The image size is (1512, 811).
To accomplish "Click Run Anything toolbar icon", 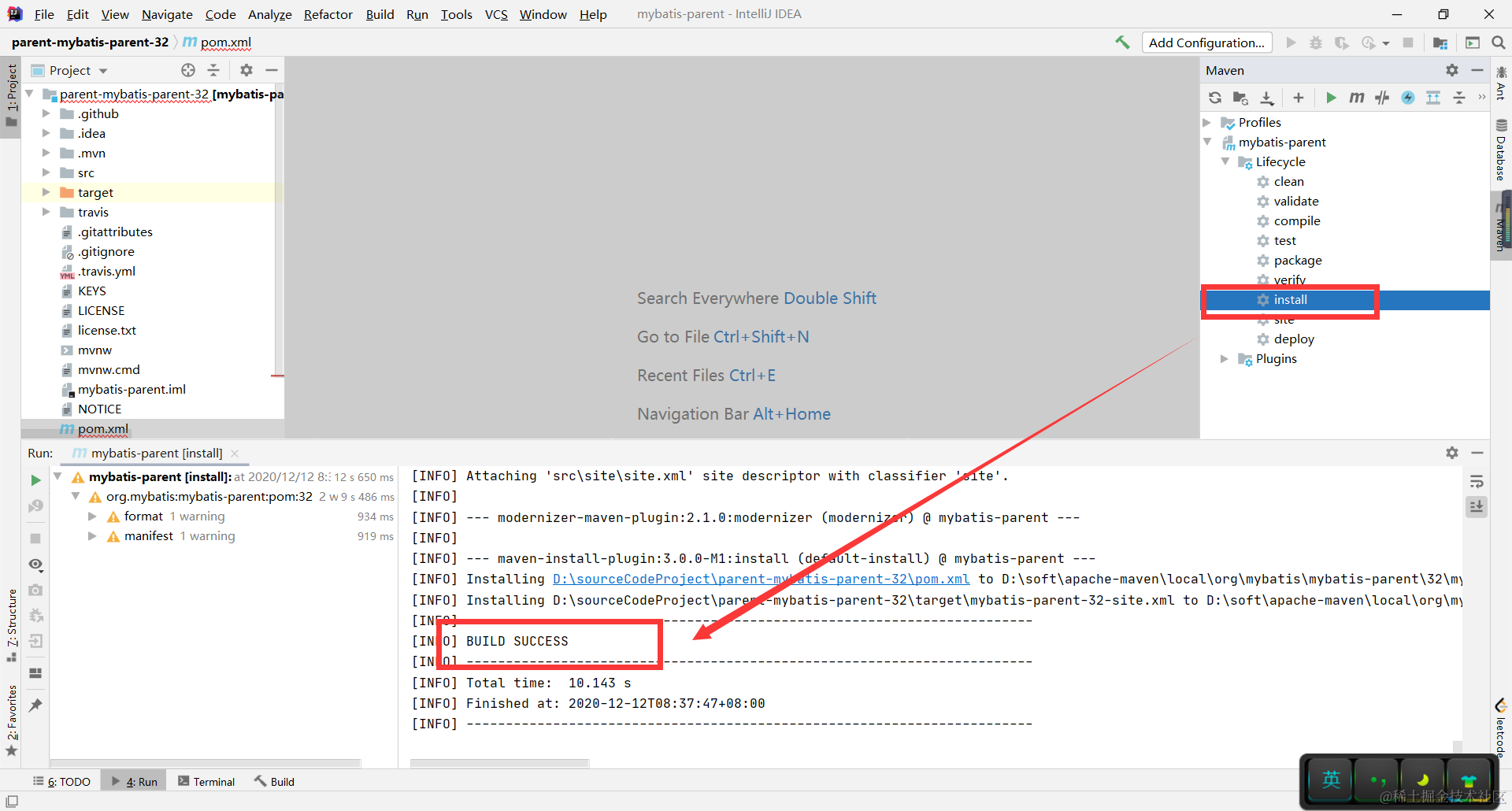I will click(x=1473, y=43).
